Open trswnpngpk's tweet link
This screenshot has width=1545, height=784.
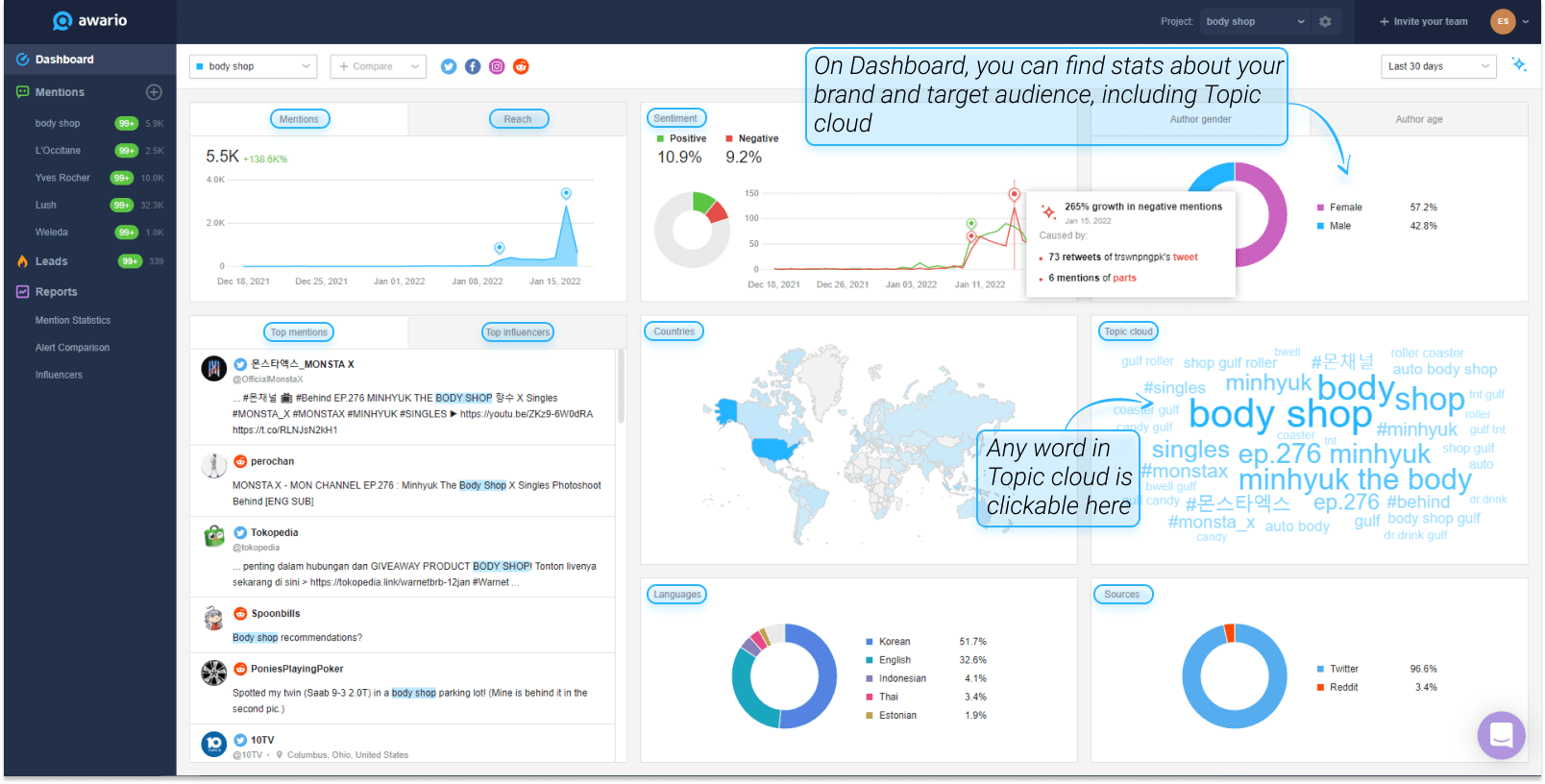point(1186,257)
